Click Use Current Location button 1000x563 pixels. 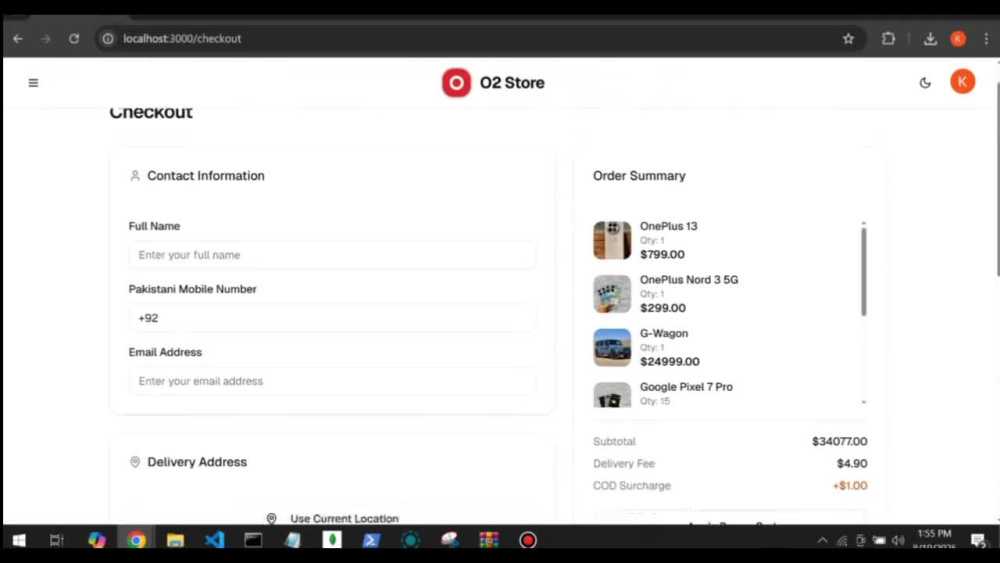pos(332,518)
